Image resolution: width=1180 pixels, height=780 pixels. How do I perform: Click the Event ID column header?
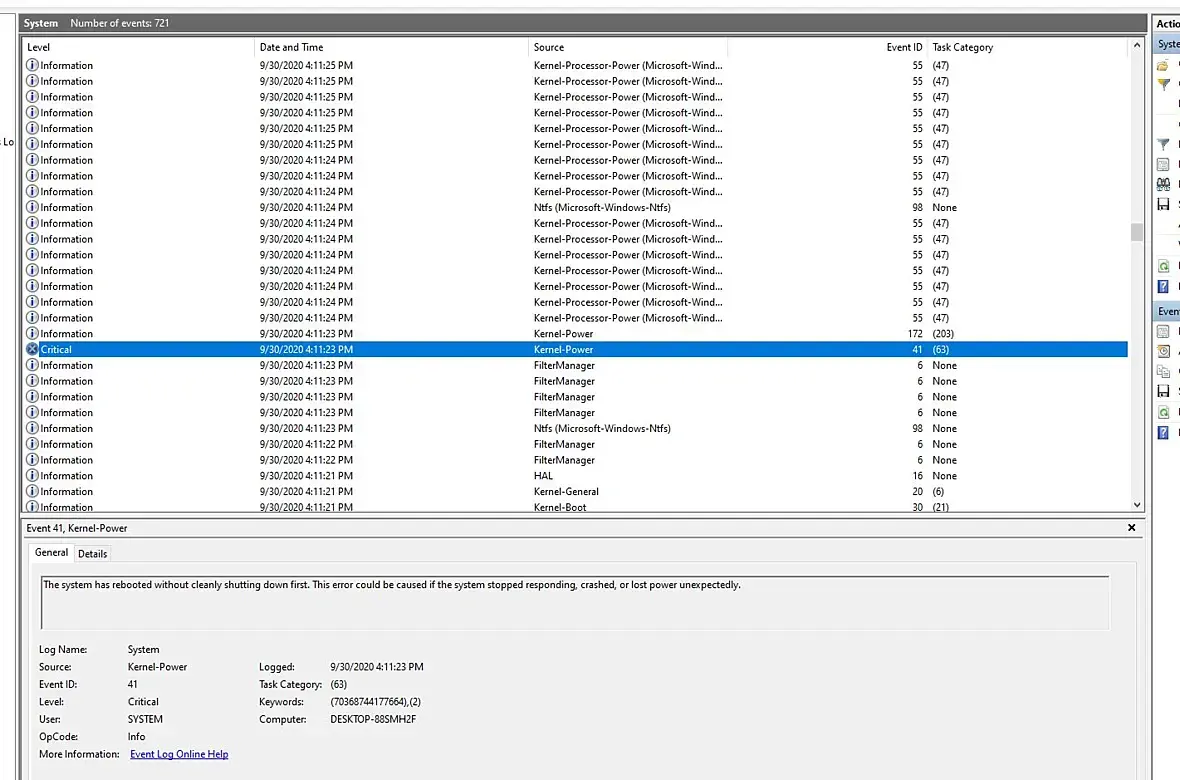pos(828,47)
